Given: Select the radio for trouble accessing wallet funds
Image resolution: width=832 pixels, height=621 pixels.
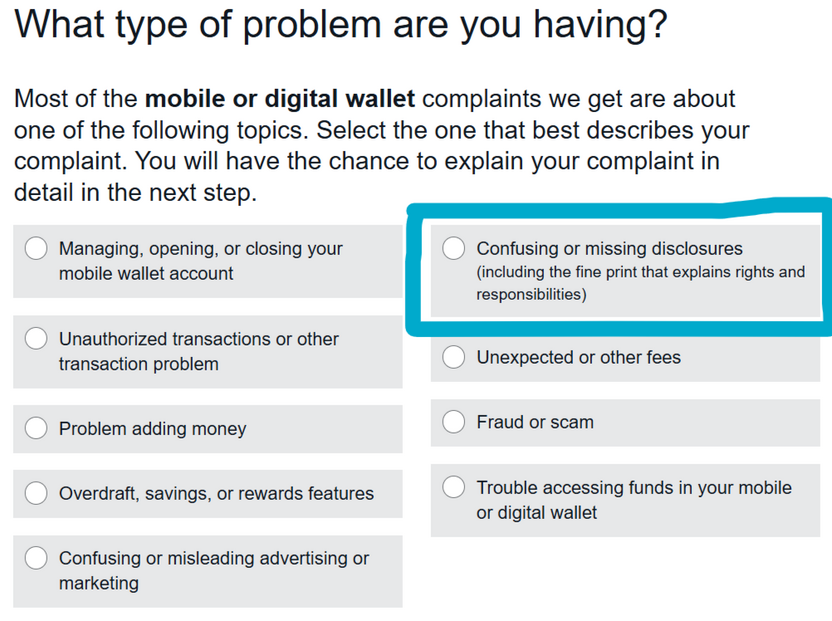Looking at the screenshot, I should [453, 487].
